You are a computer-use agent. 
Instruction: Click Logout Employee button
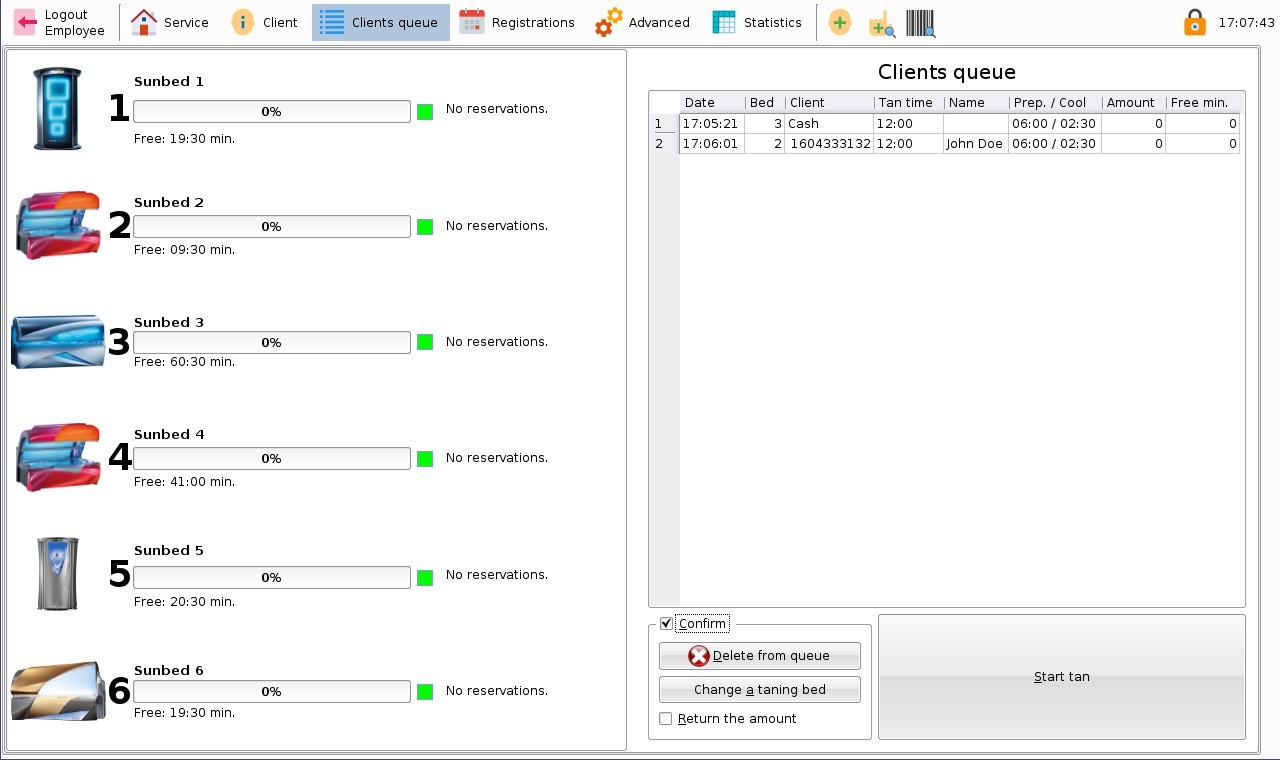(x=61, y=22)
